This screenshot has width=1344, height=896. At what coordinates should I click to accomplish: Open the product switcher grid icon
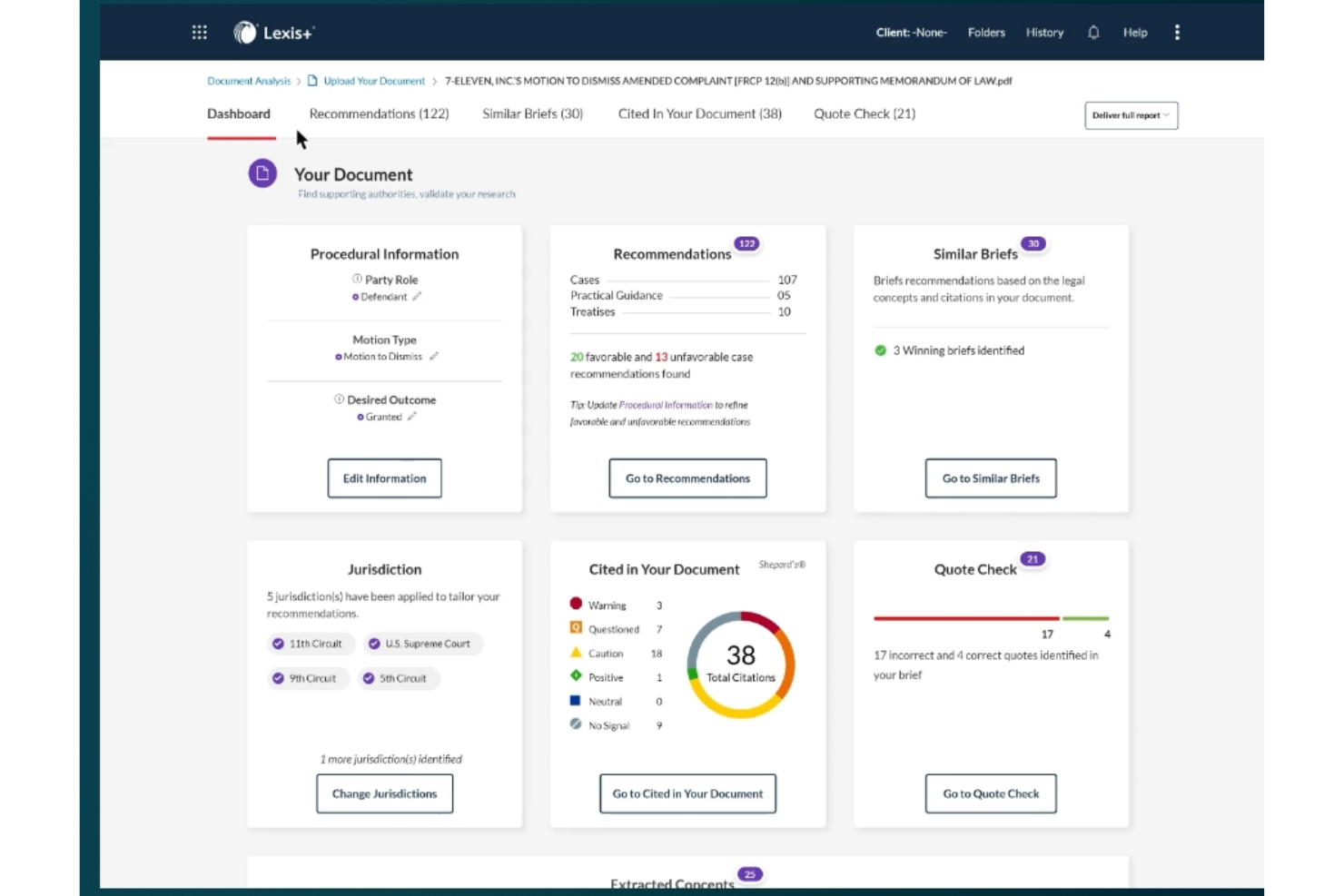pyautogui.click(x=200, y=33)
